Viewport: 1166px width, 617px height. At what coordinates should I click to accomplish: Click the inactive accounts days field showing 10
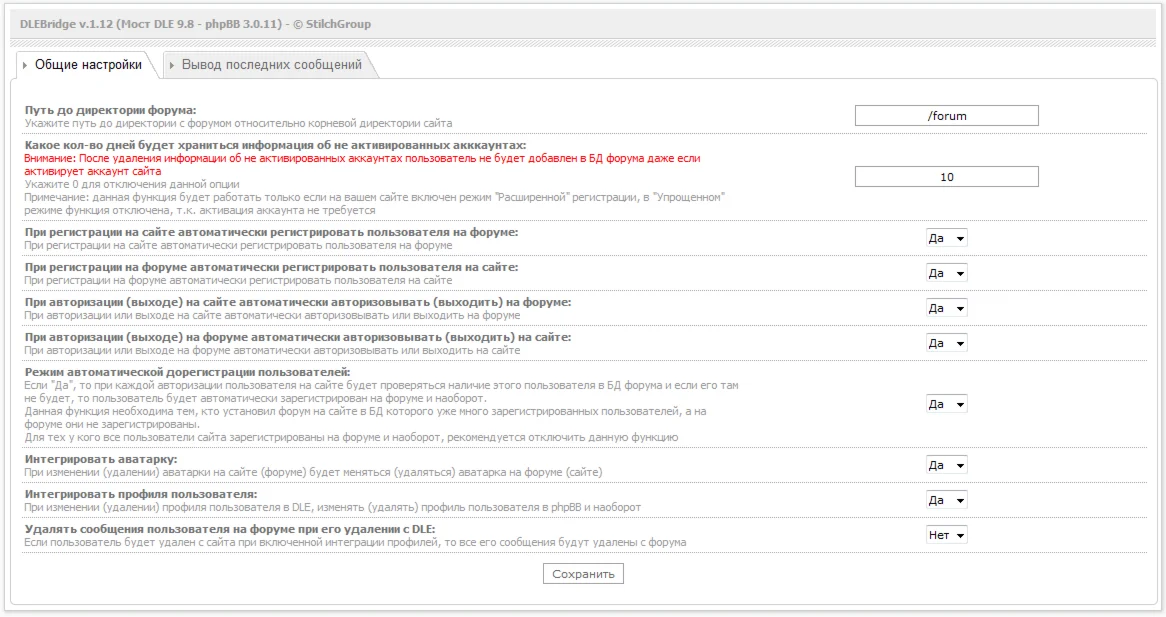coord(945,176)
